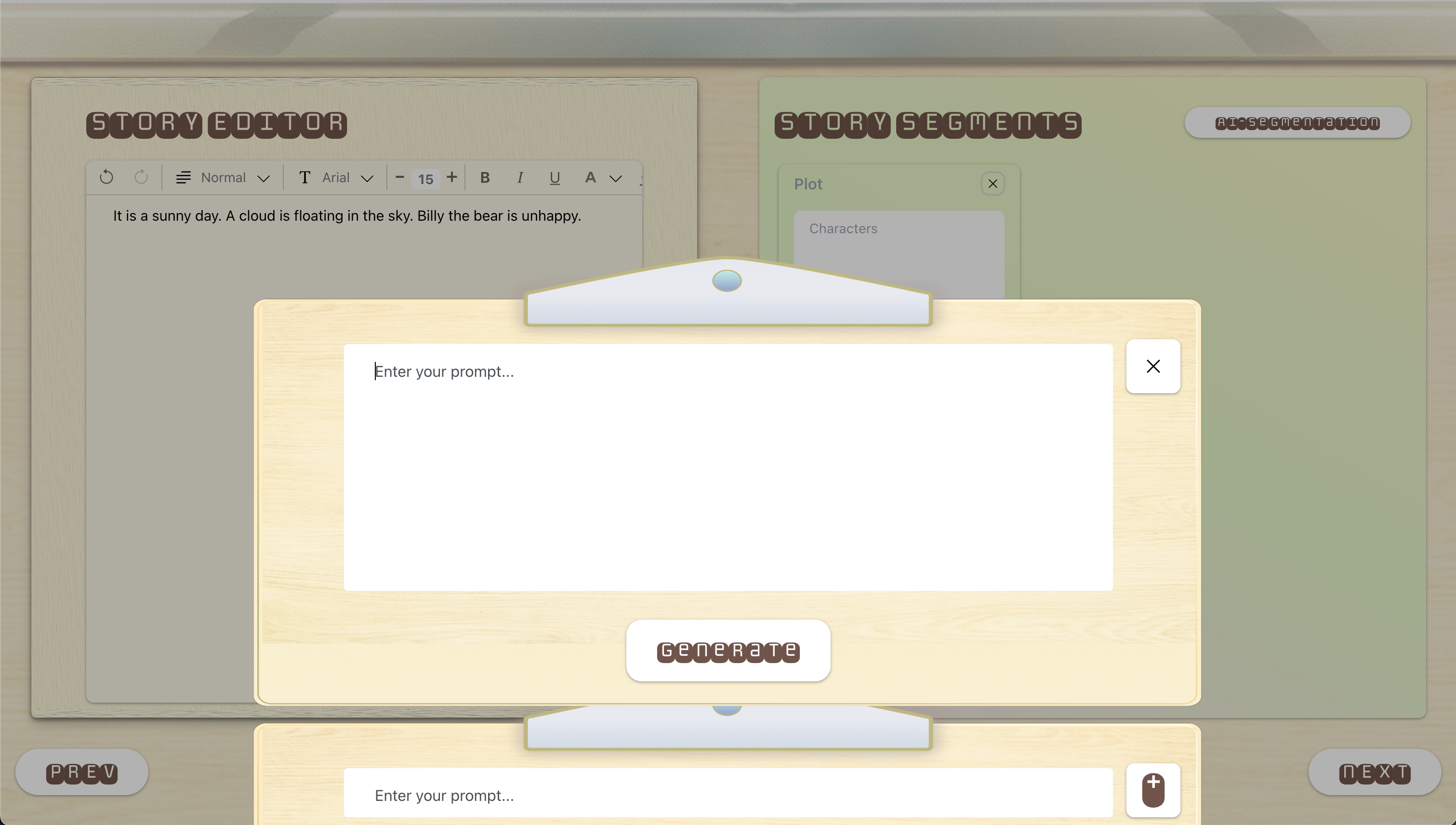
Task: Close the Plot panel with X
Action: [993, 184]
